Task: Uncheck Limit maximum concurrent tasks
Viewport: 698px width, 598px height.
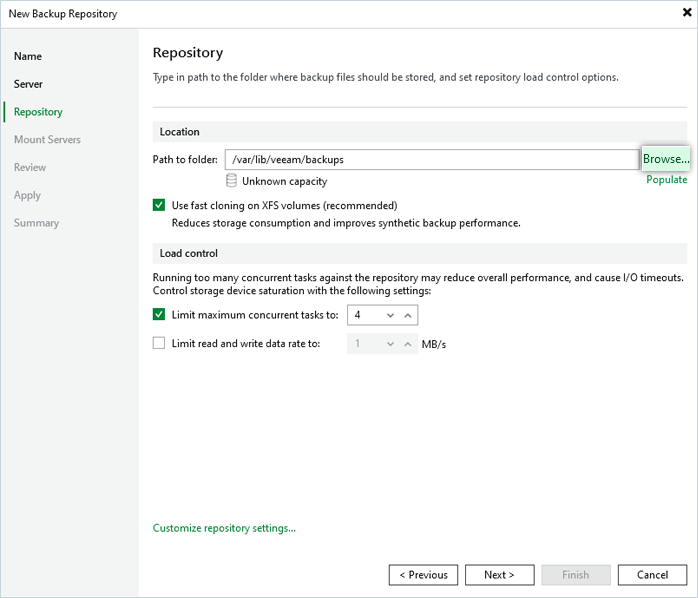Action: pyautogui.click(x=159, y=315)
